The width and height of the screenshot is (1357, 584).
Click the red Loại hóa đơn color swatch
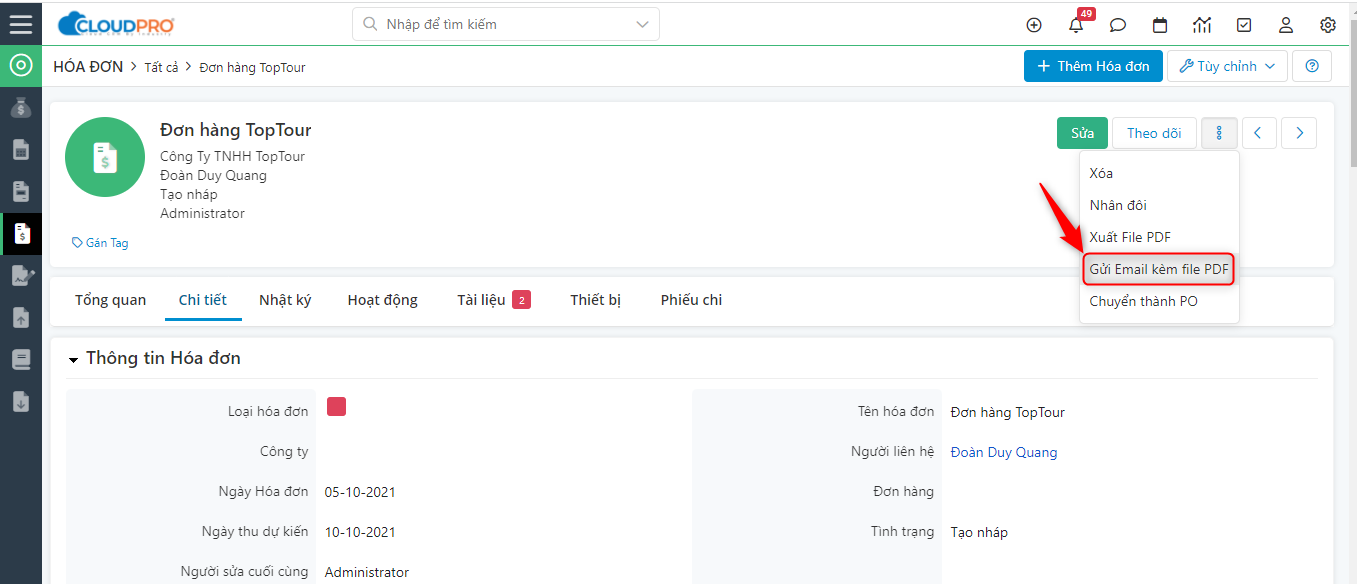tap(336, 406)
